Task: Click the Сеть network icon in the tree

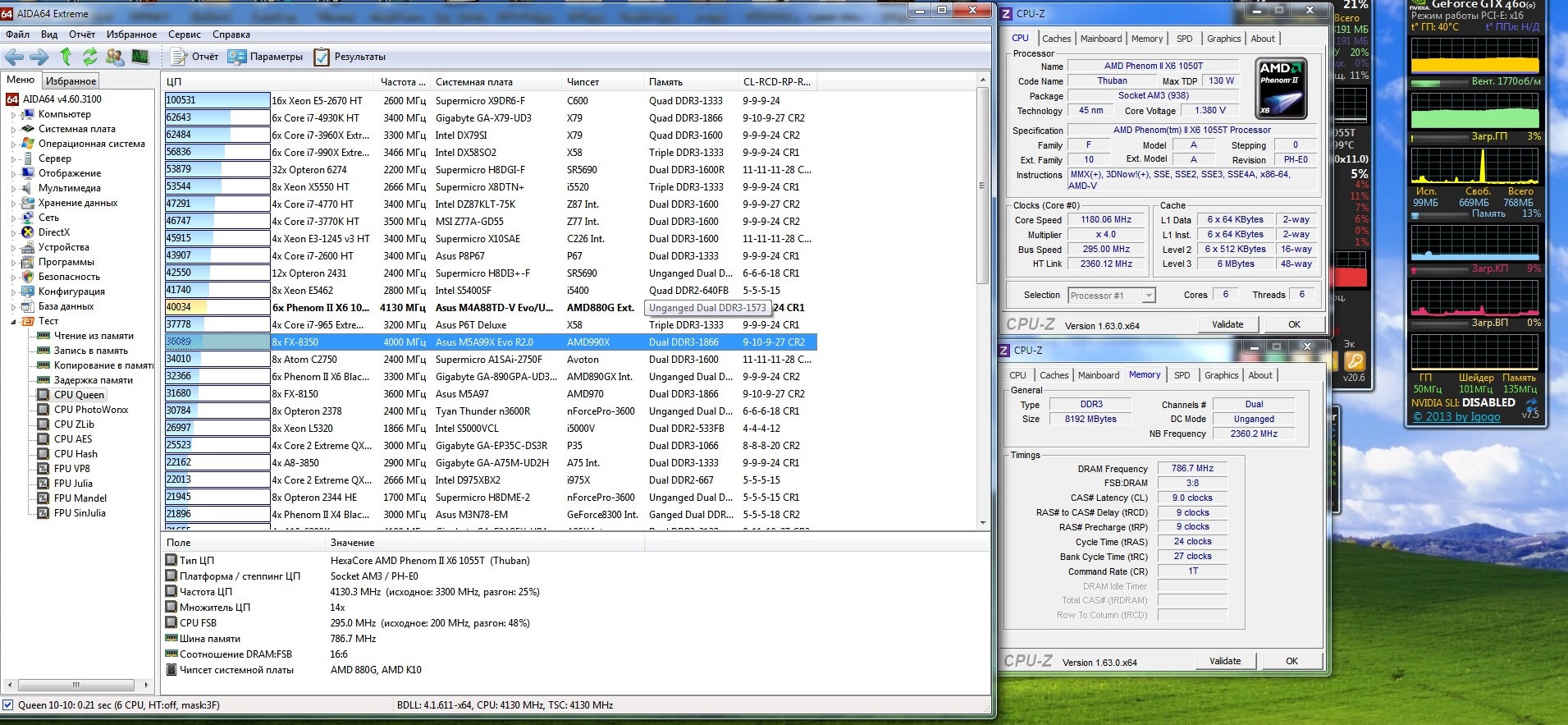Action: (x=28, y=218)
